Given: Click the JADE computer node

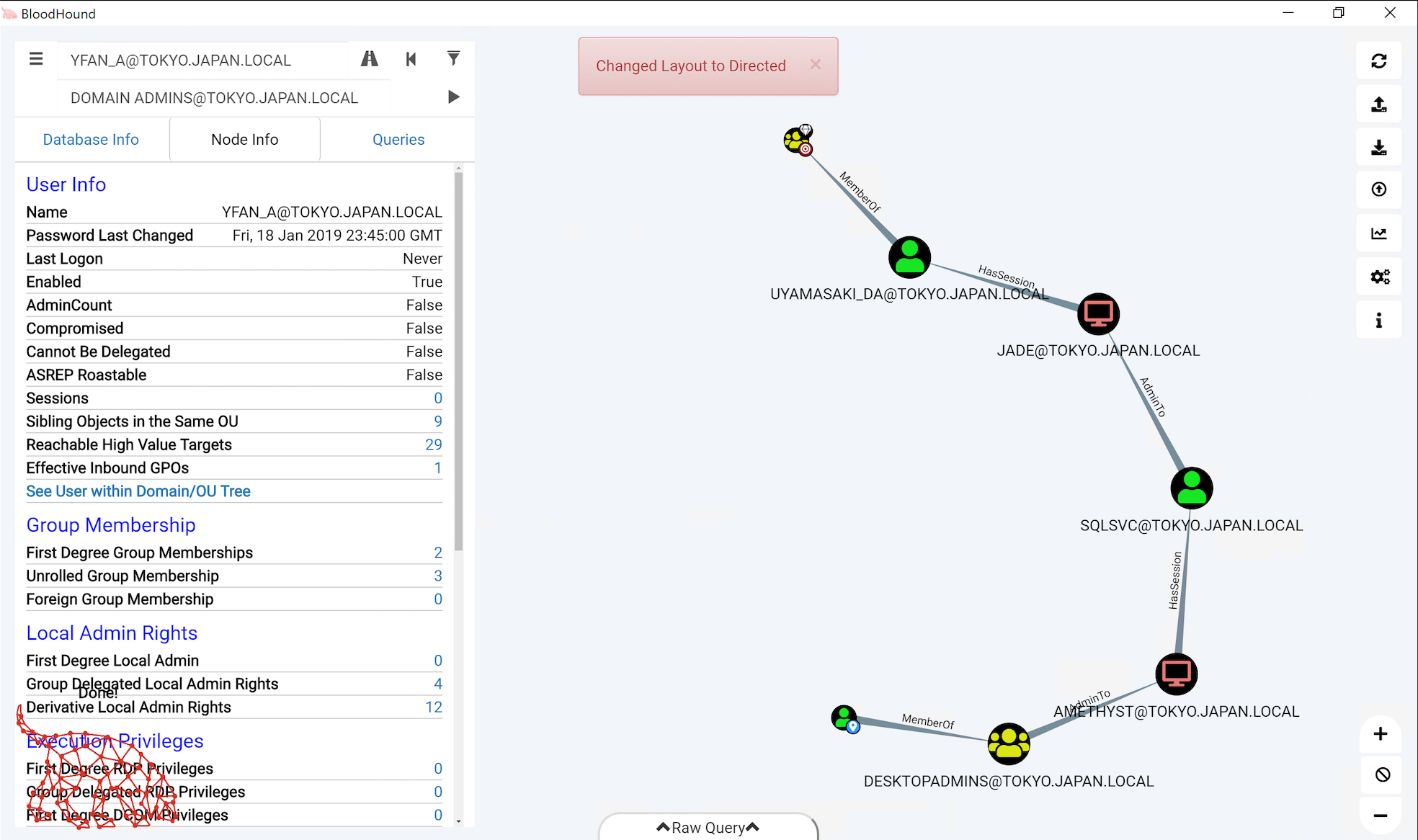Looking at the screenshot, I should (x=1098, y=314).
